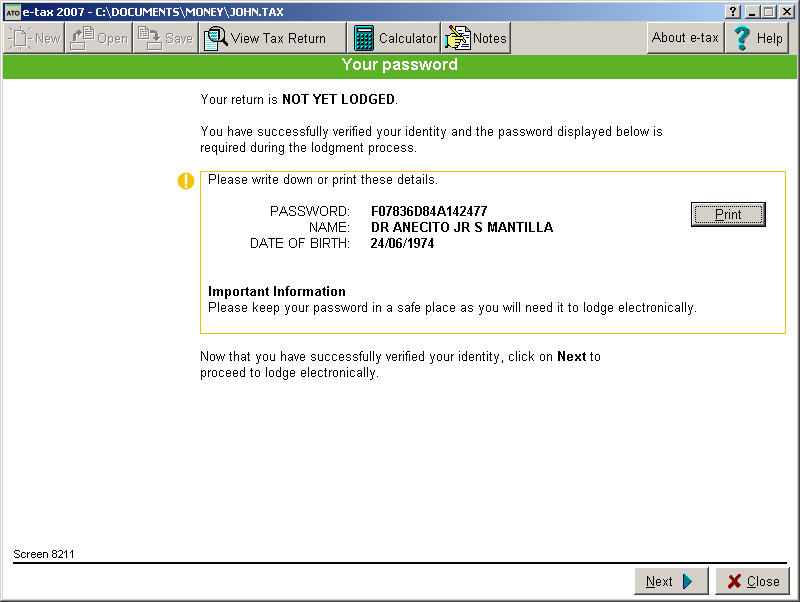800x602 pixels.
Task: Click the Your password header banner
Action: (x=399, y=67)
